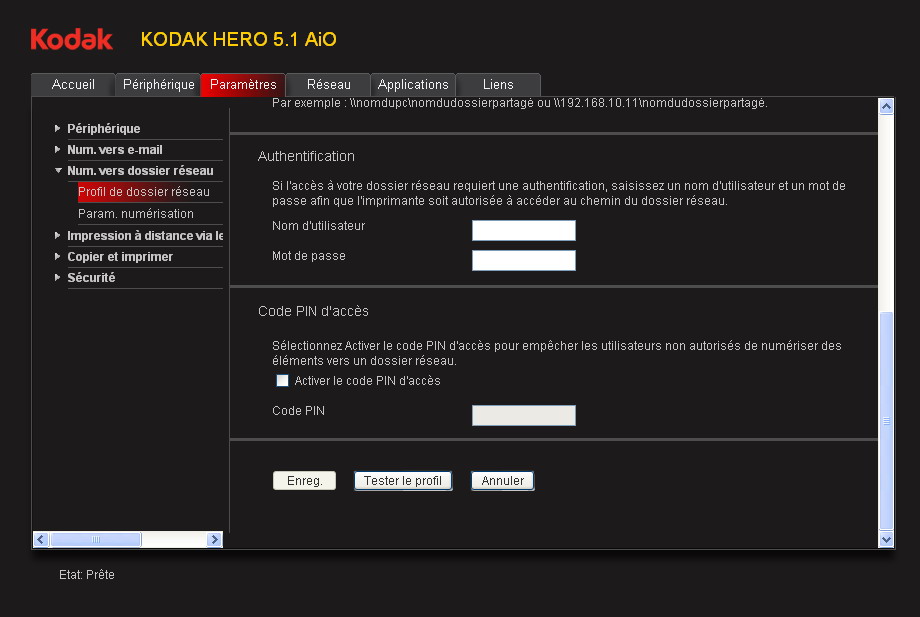
Task: Click the Kodak logo
Action: [71, 40]
